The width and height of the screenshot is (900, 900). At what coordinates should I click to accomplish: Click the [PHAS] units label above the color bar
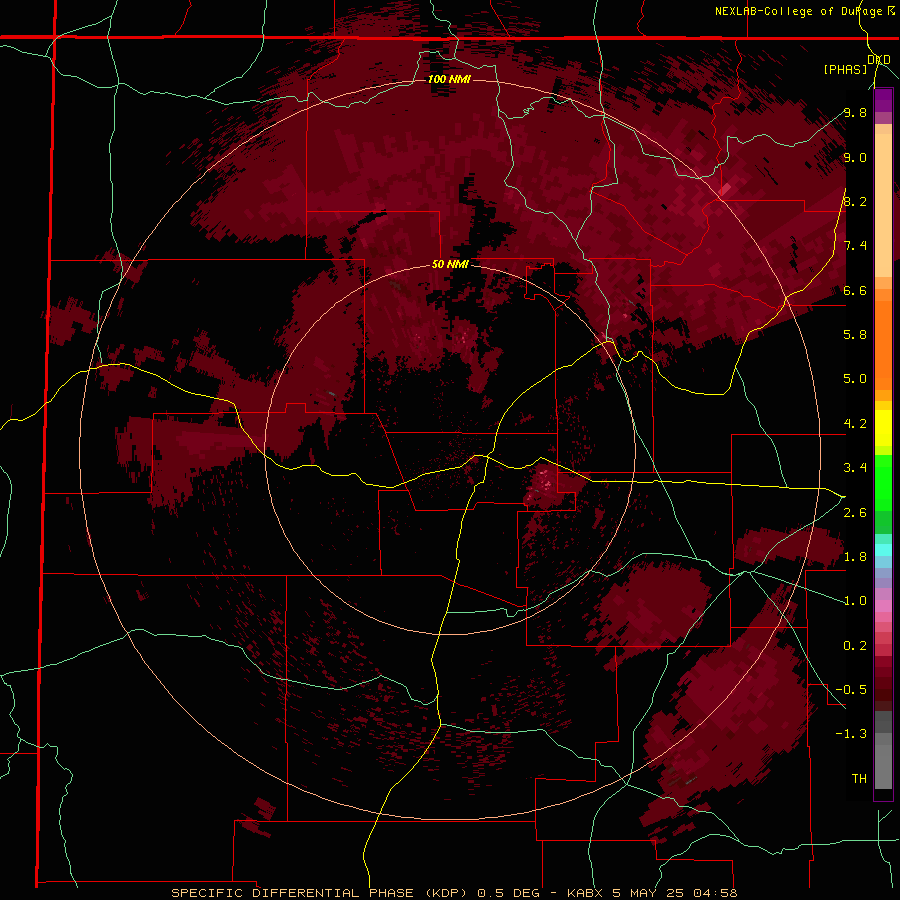click(x=845, y=69)
